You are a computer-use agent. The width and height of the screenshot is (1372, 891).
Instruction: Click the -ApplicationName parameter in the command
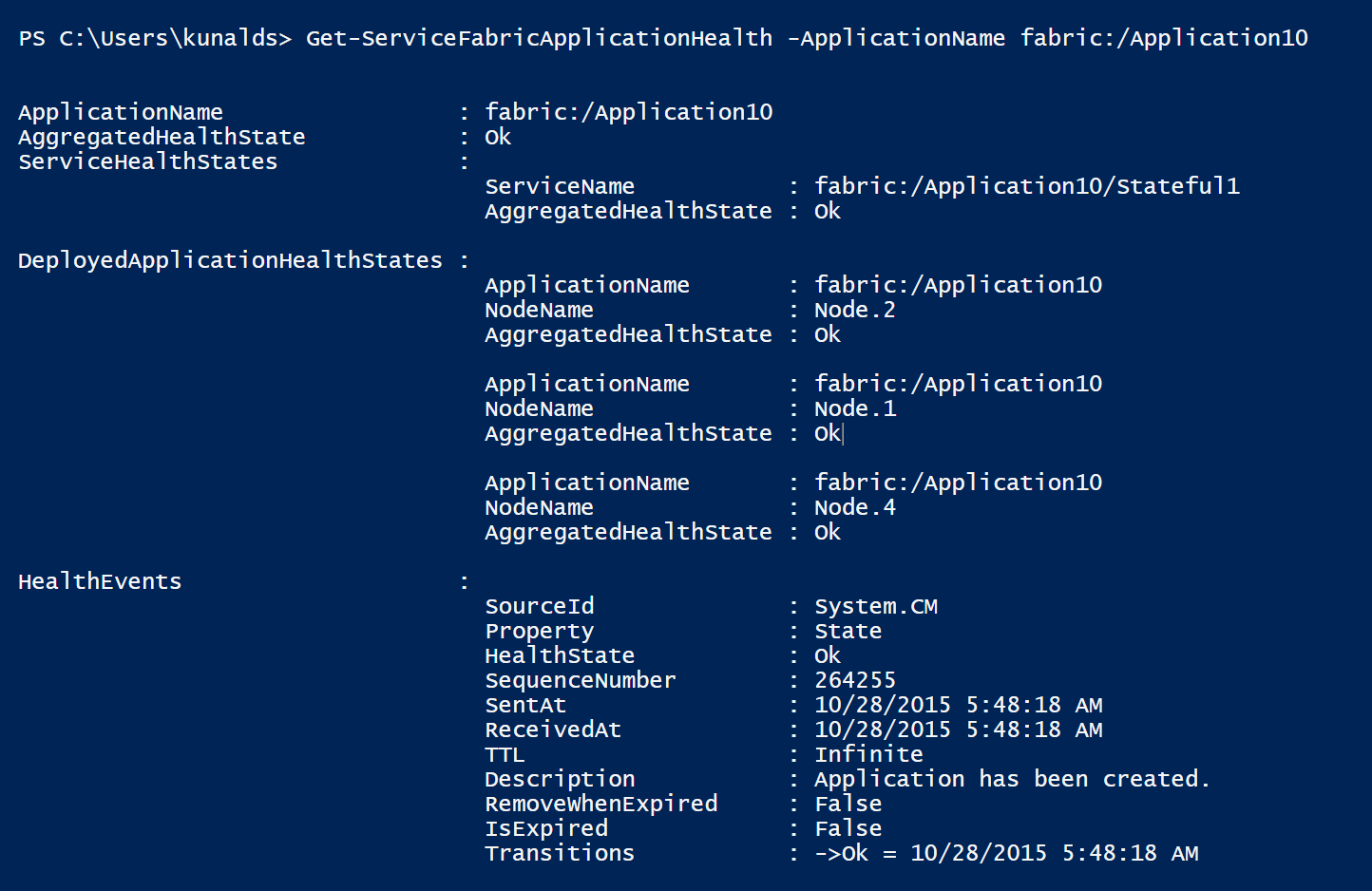(x=896, y=38)
